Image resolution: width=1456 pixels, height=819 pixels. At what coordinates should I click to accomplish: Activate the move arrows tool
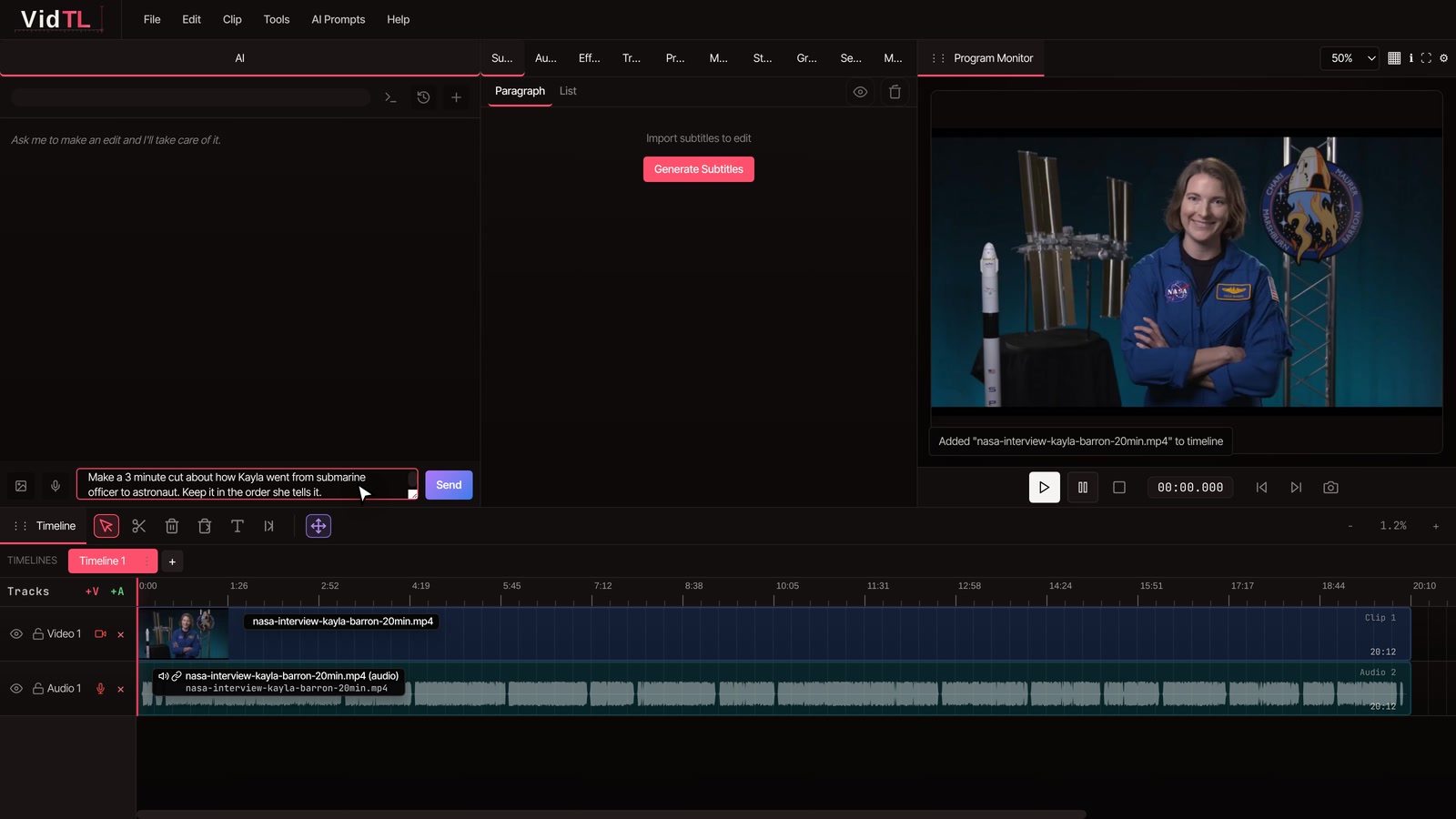(x=318, y=526)
